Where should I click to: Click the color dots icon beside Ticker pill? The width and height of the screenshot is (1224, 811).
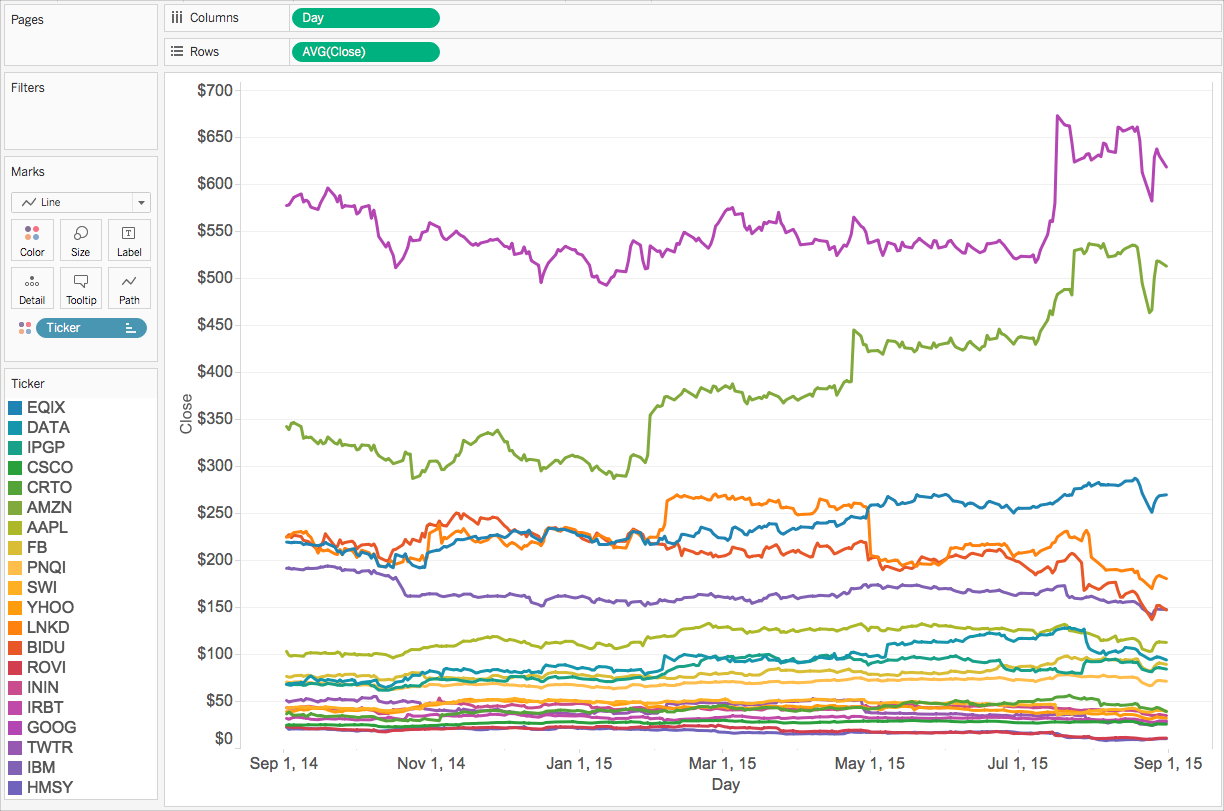(25, 328)
